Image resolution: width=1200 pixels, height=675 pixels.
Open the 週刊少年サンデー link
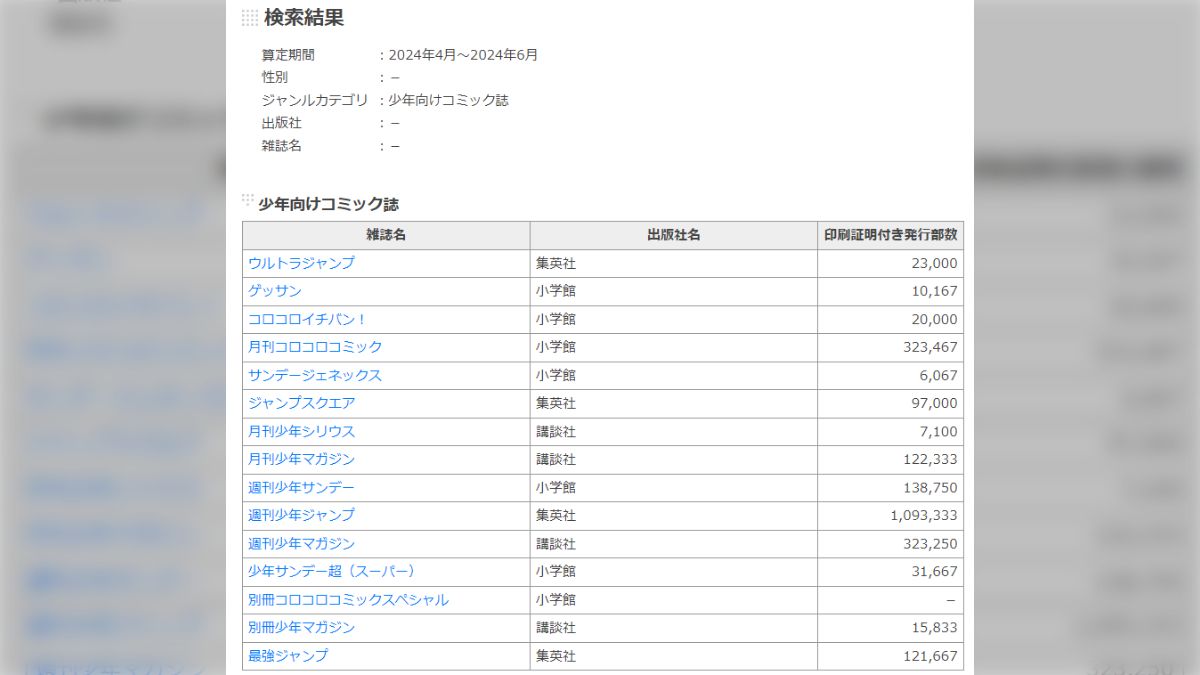click(302, 487)
